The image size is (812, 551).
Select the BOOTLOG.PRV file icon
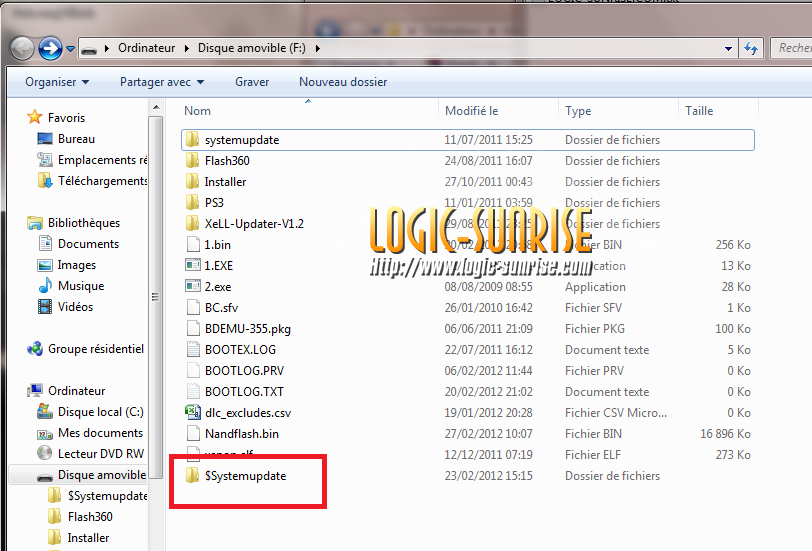(193, 370)
